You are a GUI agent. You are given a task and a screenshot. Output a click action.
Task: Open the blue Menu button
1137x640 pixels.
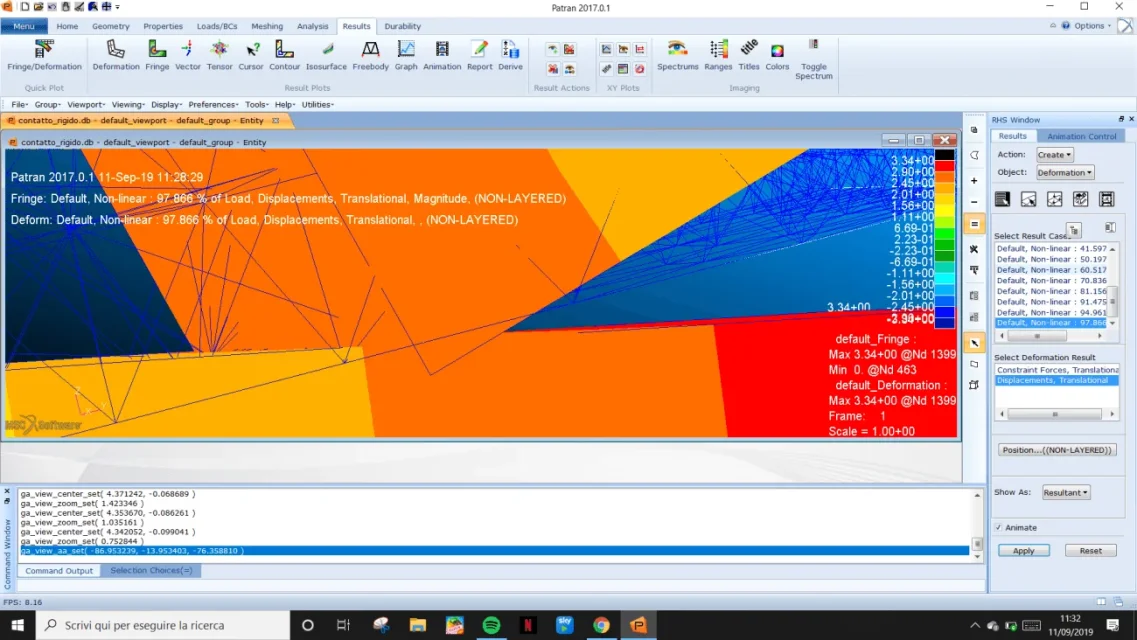(x=24, y=26)
